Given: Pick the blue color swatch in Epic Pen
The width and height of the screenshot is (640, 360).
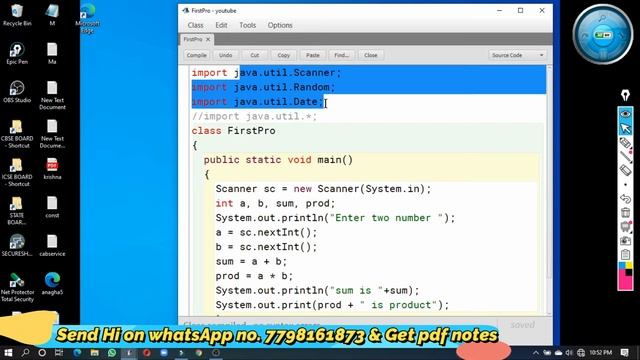Looking at the screenshot, I should click(x=622, y=266).
